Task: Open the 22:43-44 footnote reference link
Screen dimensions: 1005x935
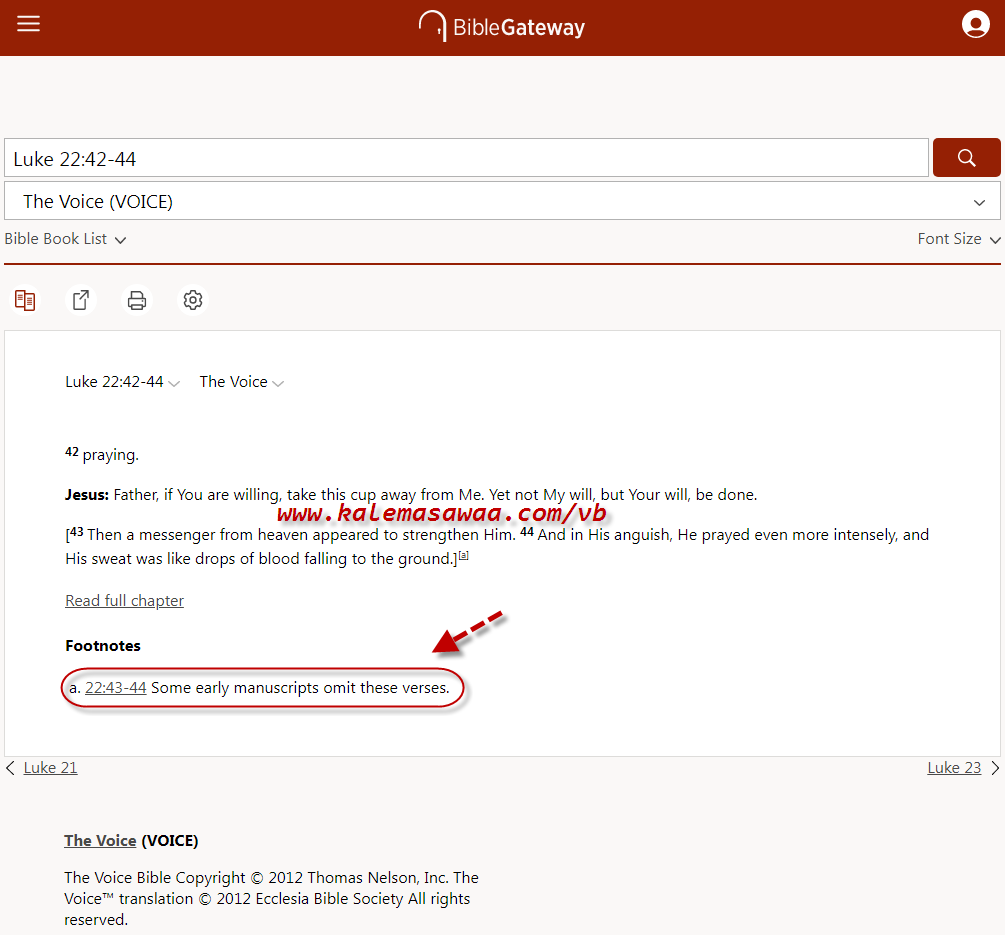Action: [x=116, y=688]
